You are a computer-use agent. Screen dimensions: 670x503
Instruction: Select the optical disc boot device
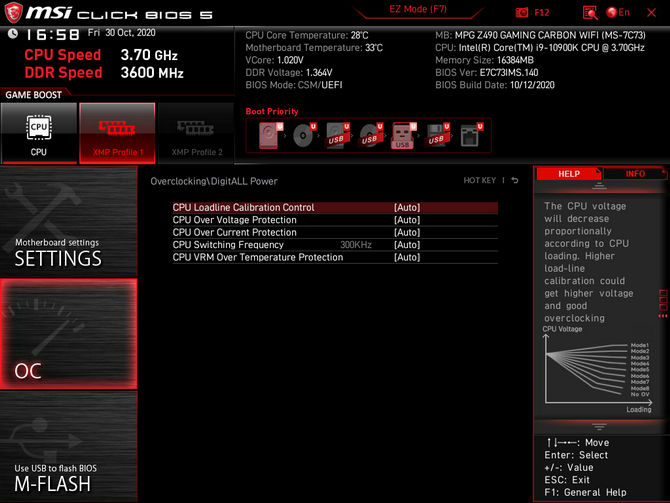click(x=304, y=135)
